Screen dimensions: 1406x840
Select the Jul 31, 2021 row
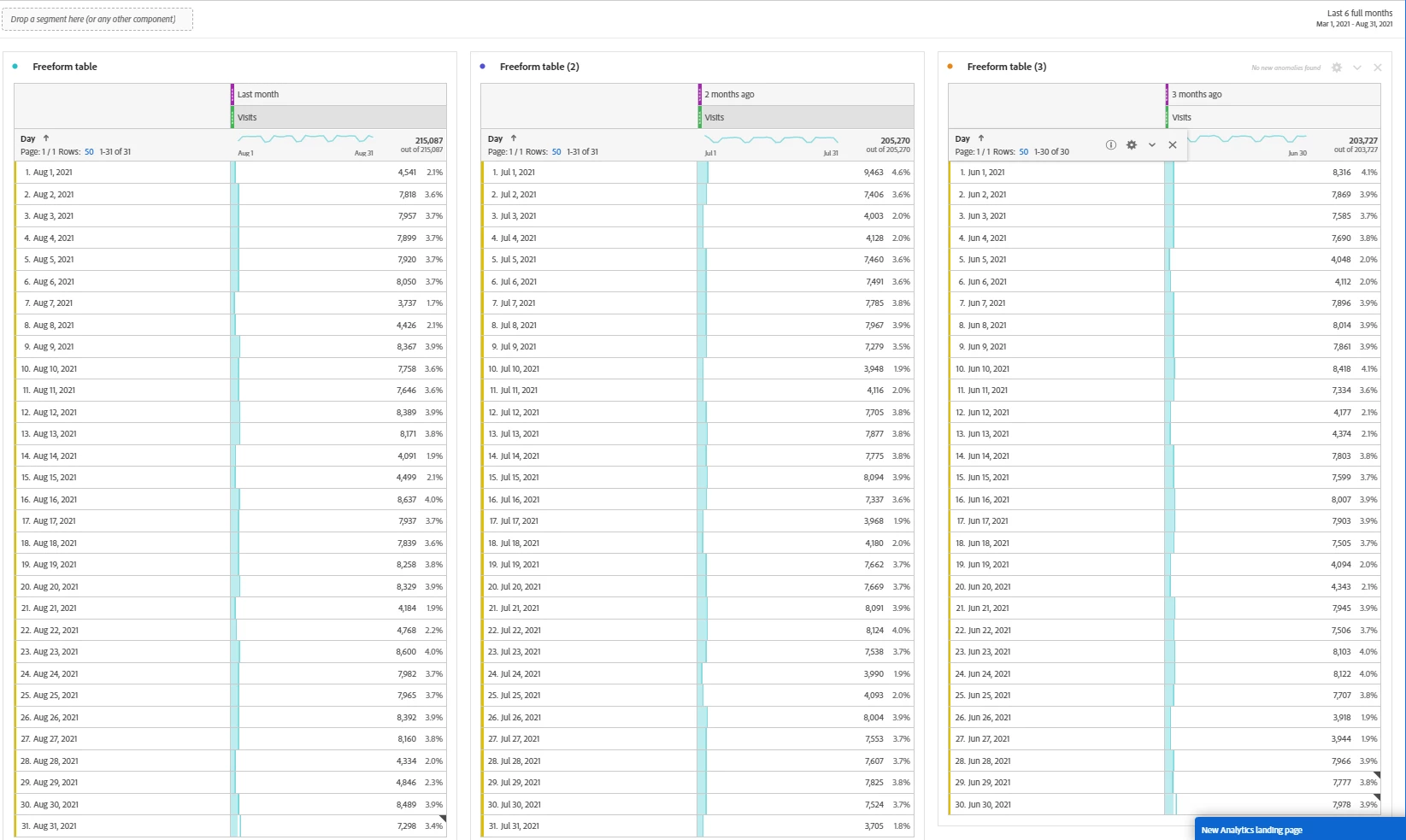(x=697, y=826)
